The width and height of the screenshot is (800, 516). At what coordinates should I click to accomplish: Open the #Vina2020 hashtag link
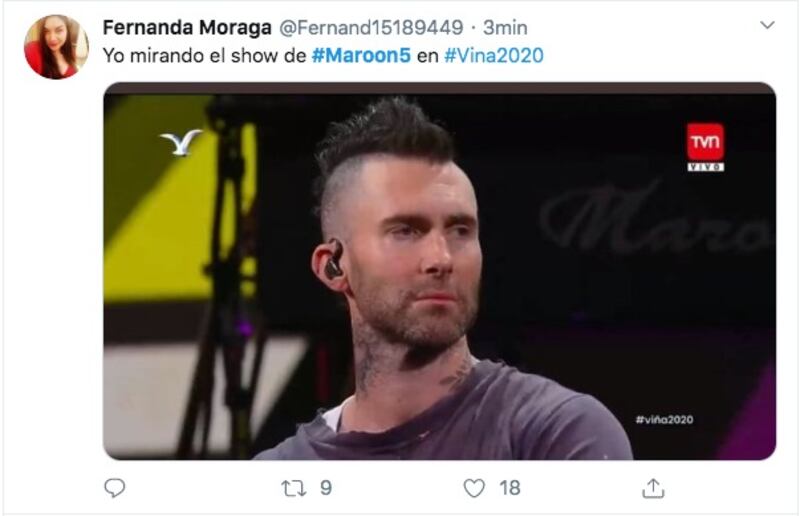click(494, 56)
